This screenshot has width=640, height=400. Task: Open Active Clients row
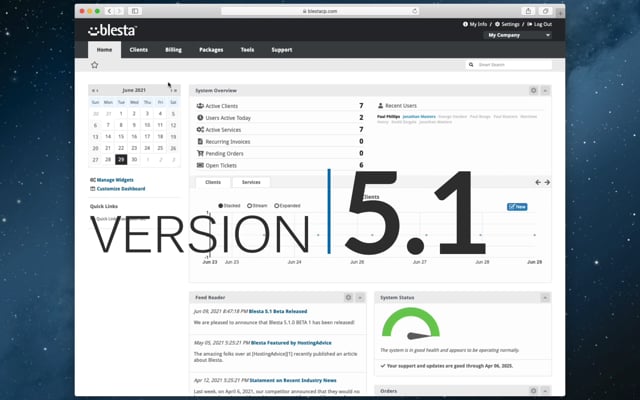pyautogui.click(x=280, y=106)
